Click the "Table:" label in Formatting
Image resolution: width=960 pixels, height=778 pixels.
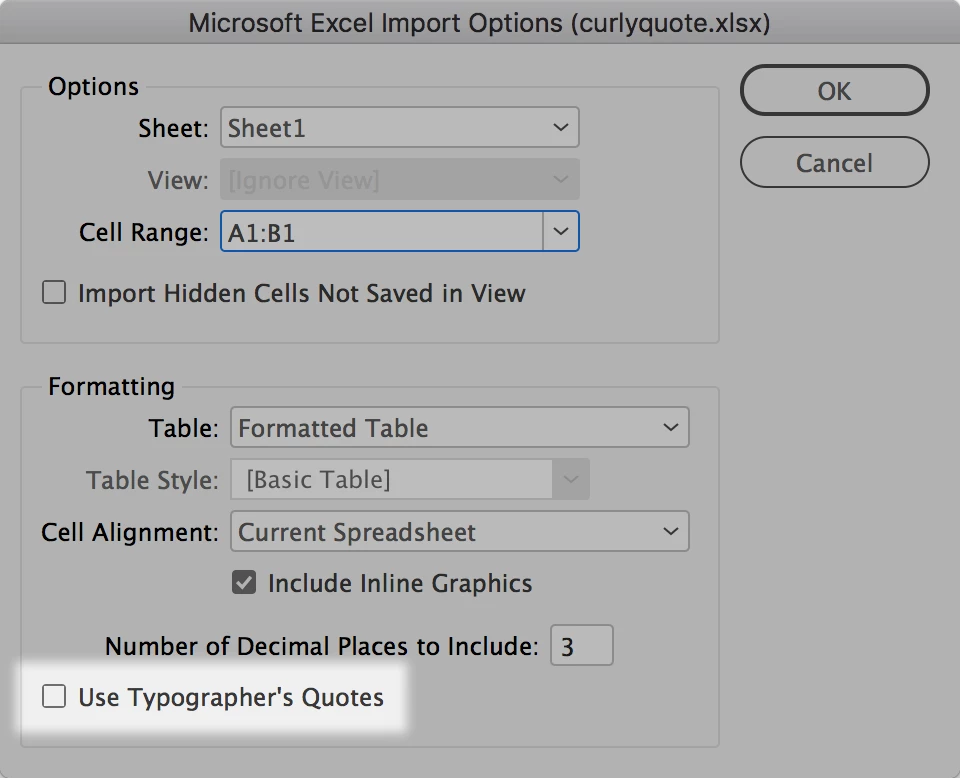click(x=183, y=429)
